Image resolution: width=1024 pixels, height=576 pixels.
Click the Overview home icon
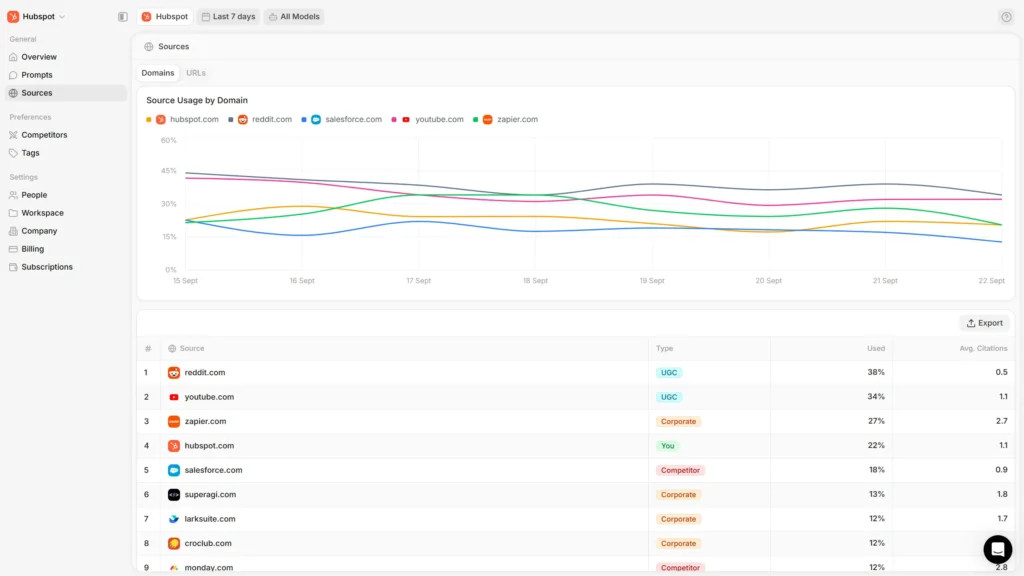pyautogui.click(x=13, y=57)
